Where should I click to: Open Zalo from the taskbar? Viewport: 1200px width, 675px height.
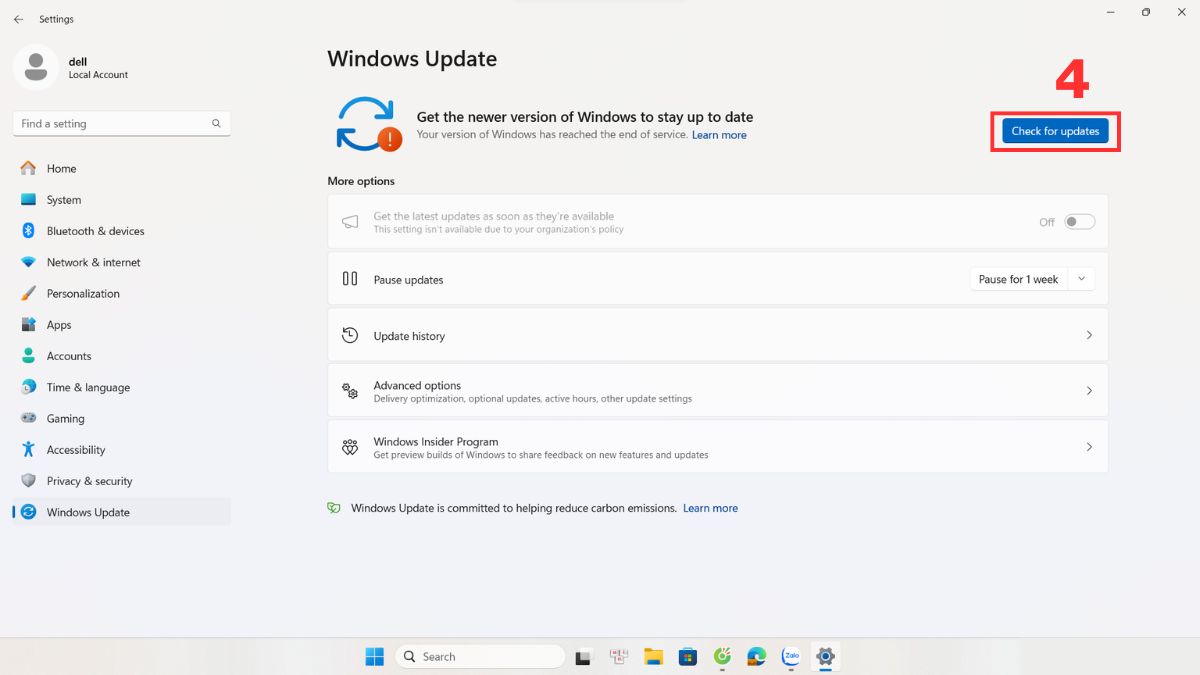[x=791, y=657]
